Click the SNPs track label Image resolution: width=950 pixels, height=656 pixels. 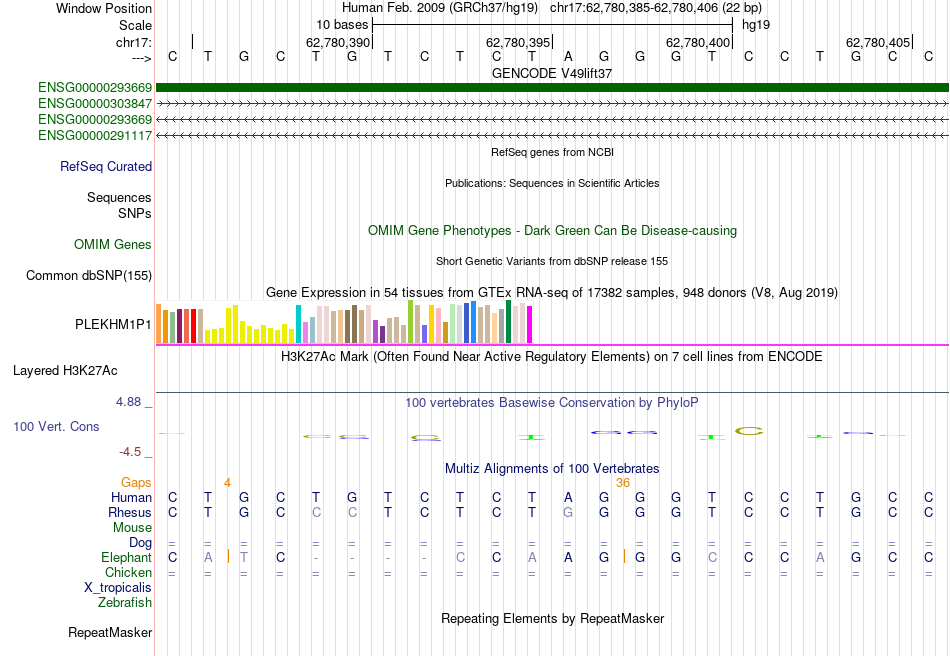tap(135, 213)
